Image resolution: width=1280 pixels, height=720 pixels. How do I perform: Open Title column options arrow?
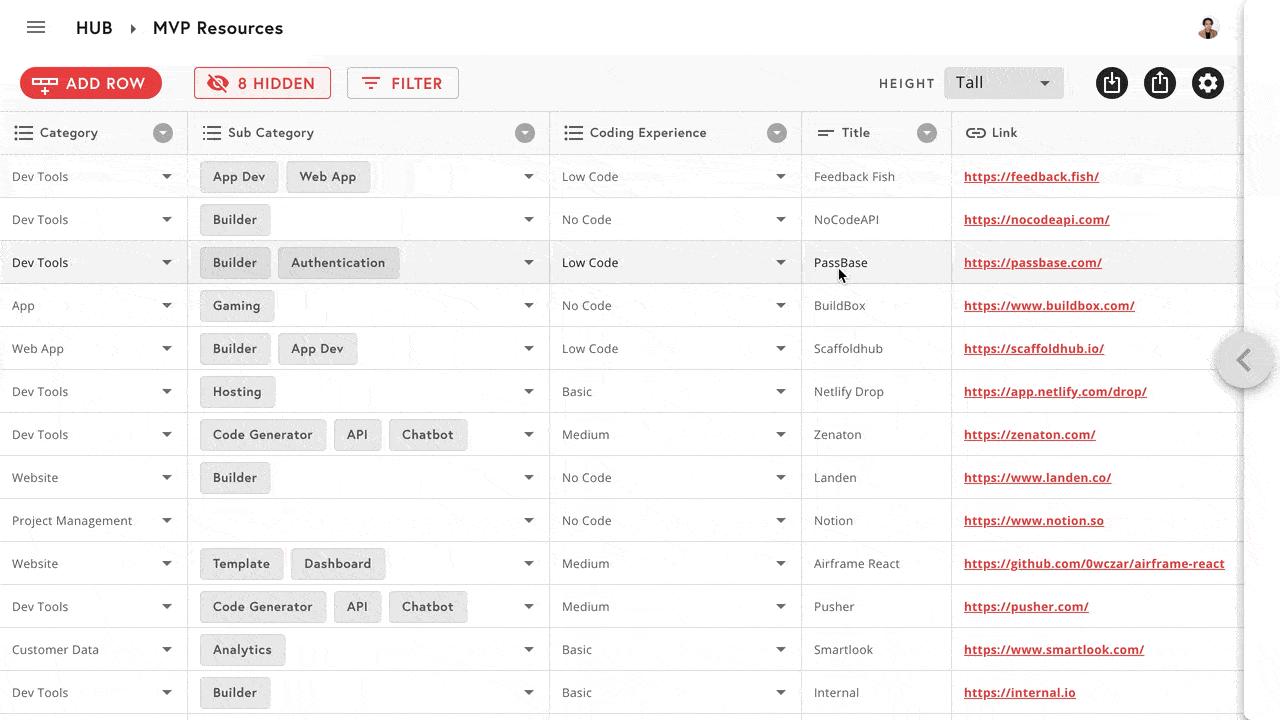click(927, 133)
